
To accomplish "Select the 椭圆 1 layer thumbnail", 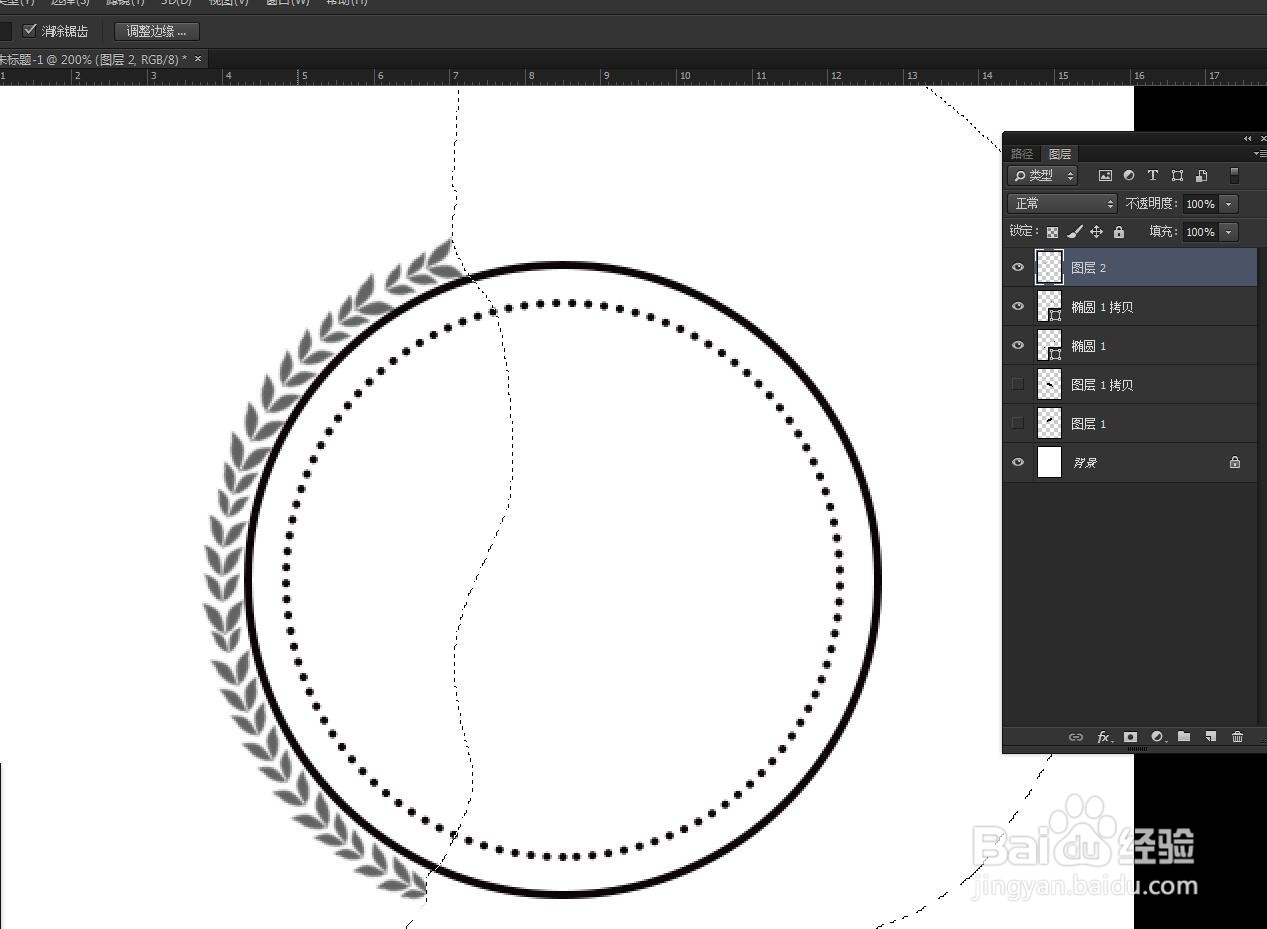I will coord(1049,345).
